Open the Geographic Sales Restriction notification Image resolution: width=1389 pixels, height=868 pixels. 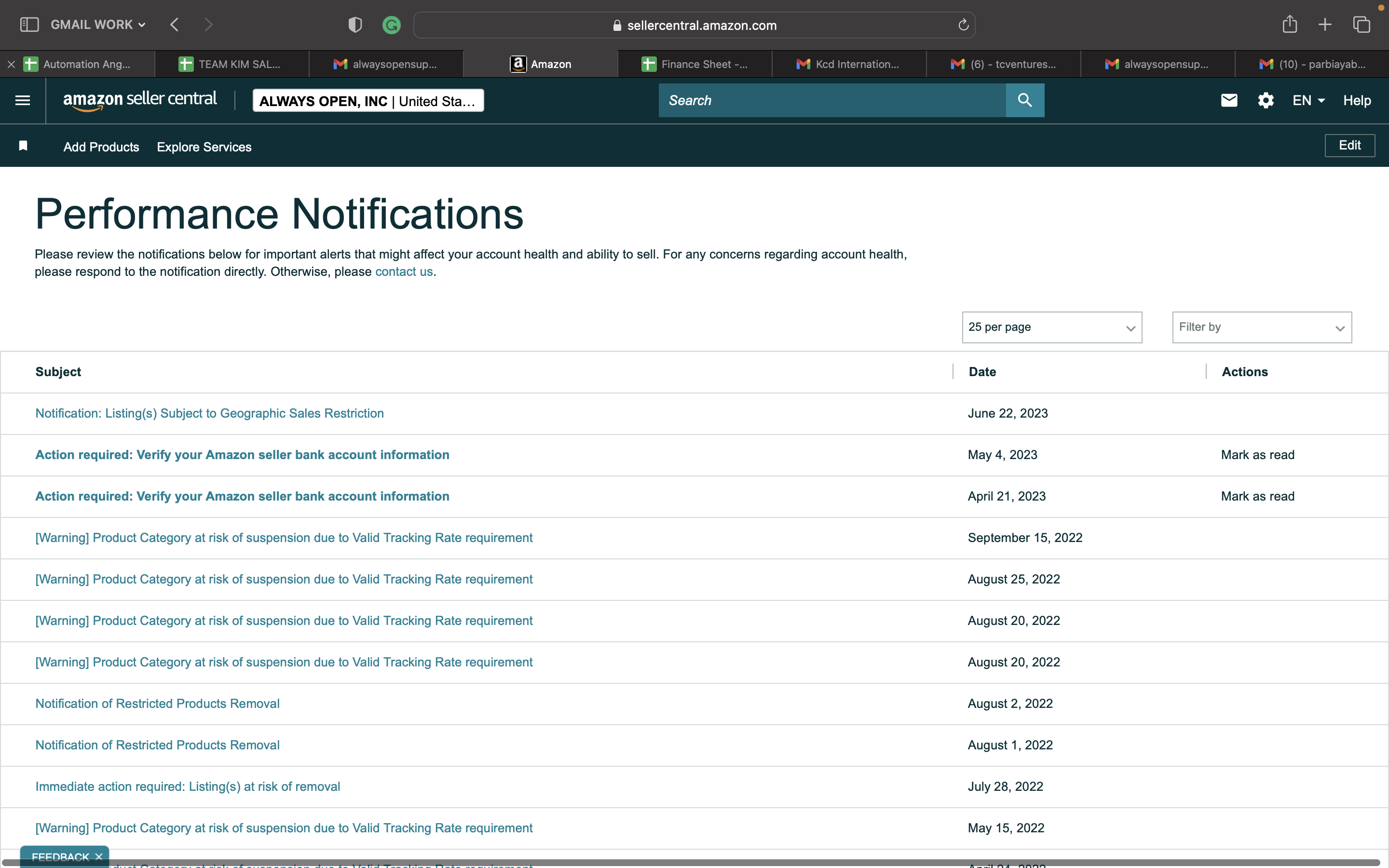[x=209, y=413]
